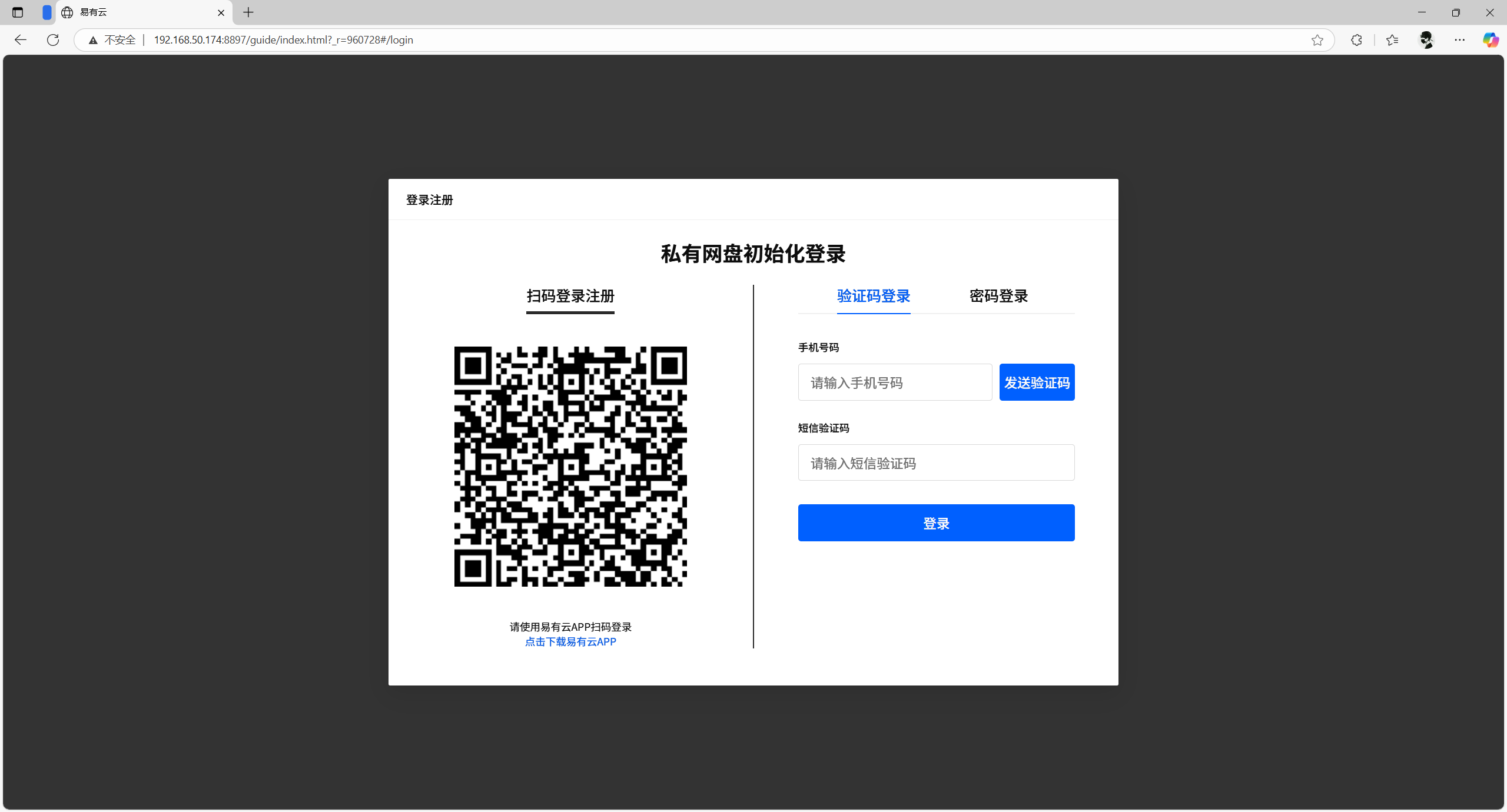The image size is (1507, 812).
Task: Open the Copilot icon
Action: point(1490,40)
